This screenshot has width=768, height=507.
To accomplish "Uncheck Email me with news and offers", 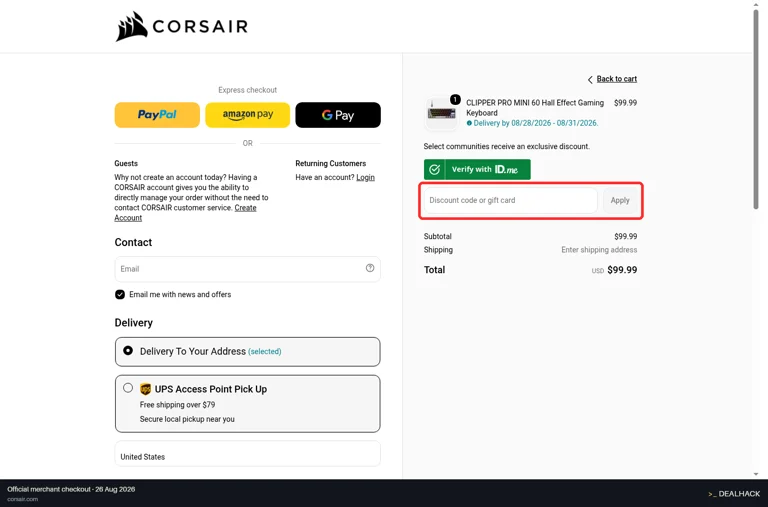I will click(120, 294).
